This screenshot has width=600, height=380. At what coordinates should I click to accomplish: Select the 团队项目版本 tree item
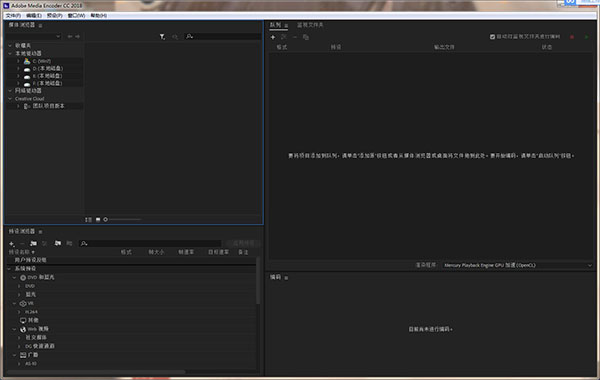pos(48,106)
